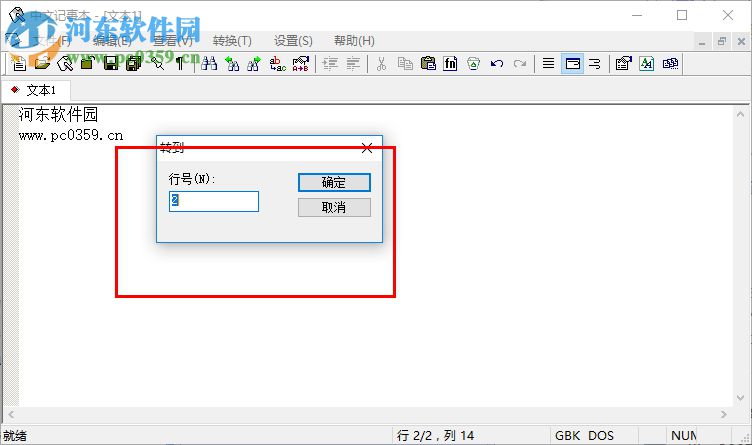The width and height of the screenshot is (752, 445).
Task: Click the GBK encoding status entry
Action: (x=567, y=435)
